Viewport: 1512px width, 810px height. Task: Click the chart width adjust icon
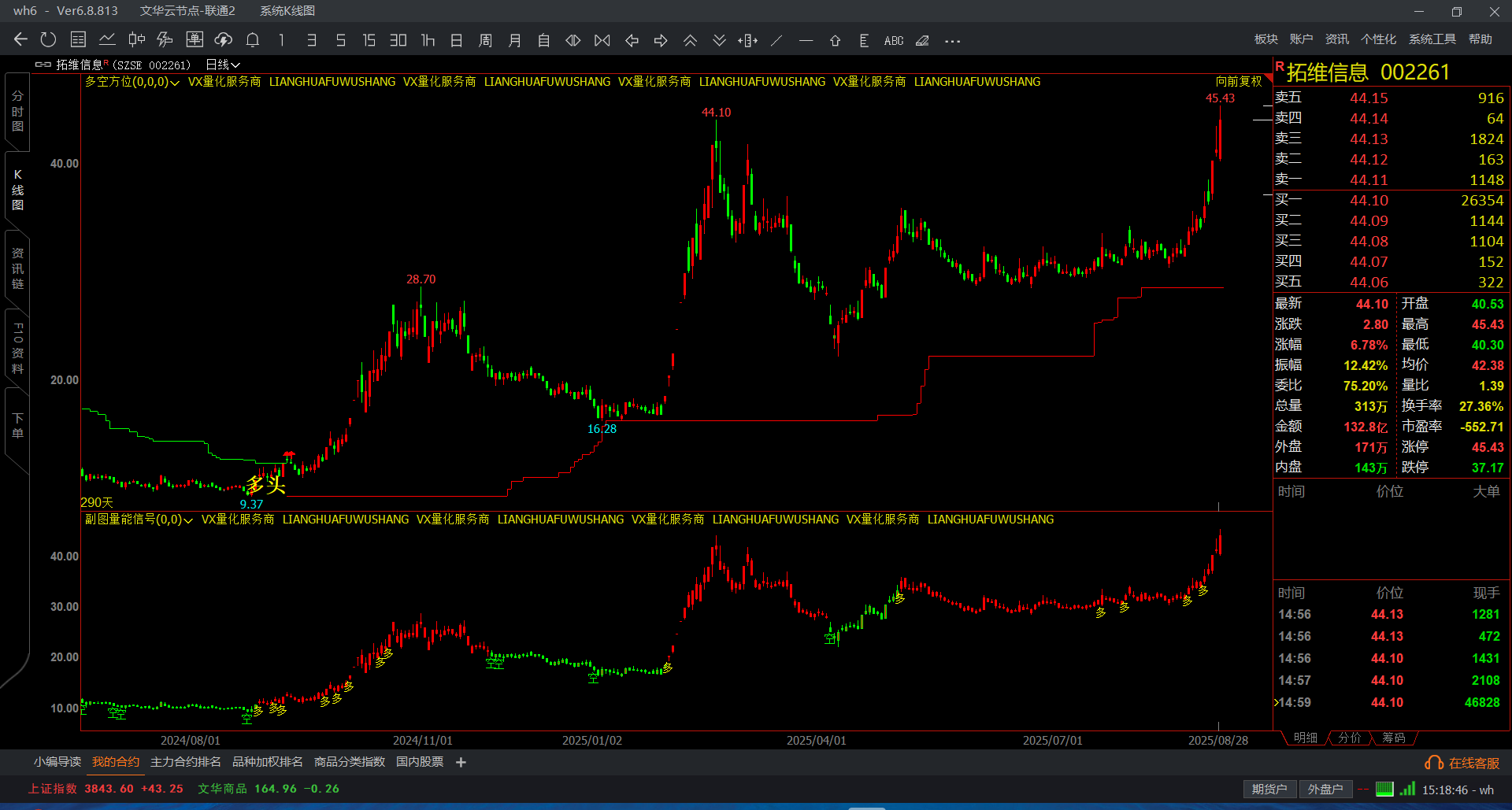click(748, 40)
